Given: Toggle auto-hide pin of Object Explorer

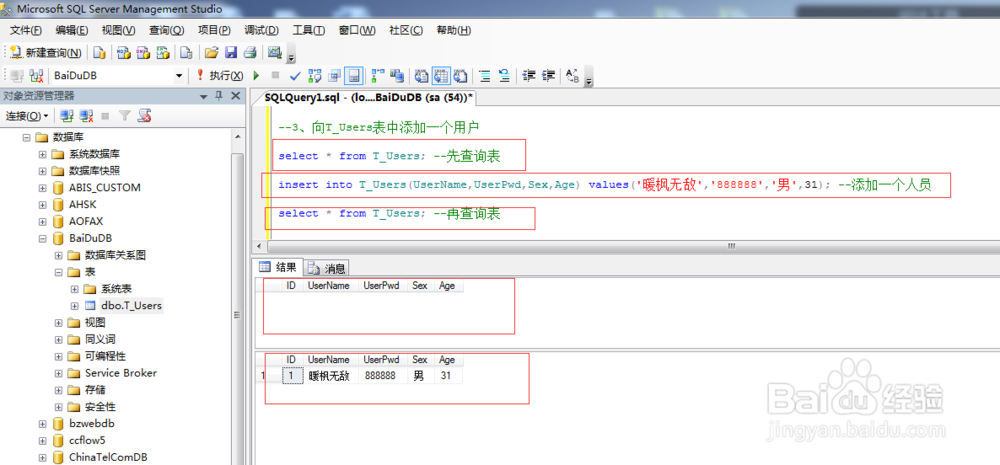Looking at the screenshot, I should pos(218,96).
